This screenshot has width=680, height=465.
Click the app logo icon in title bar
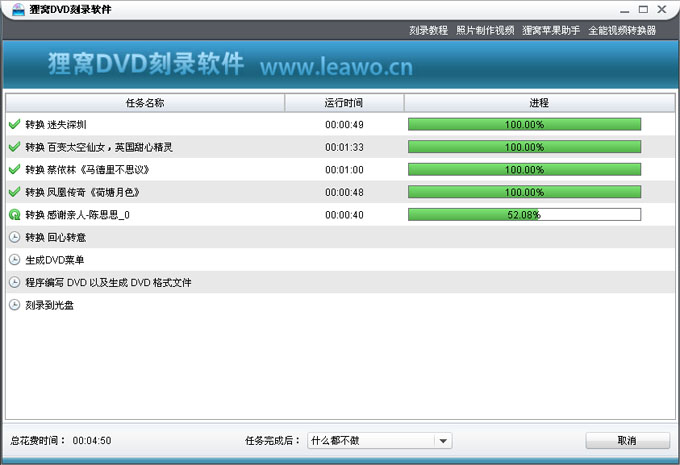click(x=18, y=9)
